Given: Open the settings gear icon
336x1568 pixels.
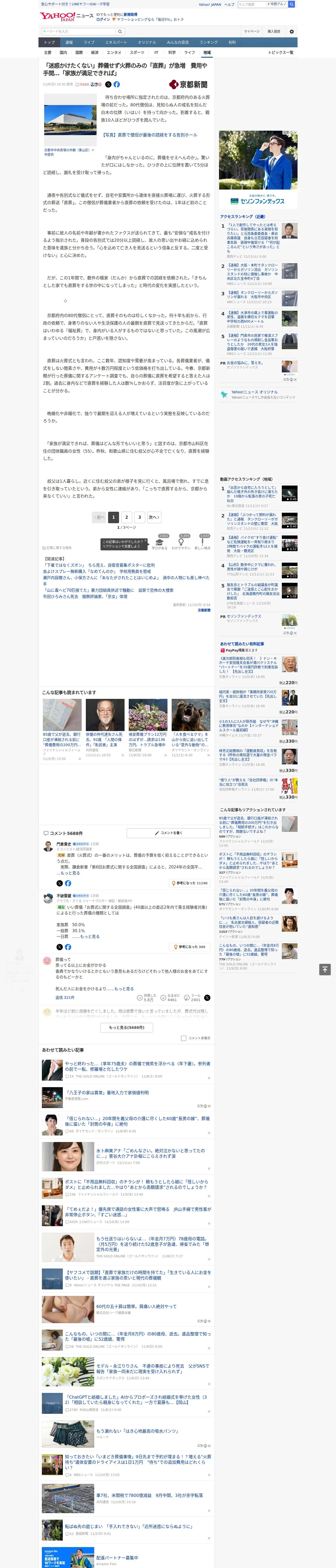Looking at the screenshot, I should coord(292,32).
